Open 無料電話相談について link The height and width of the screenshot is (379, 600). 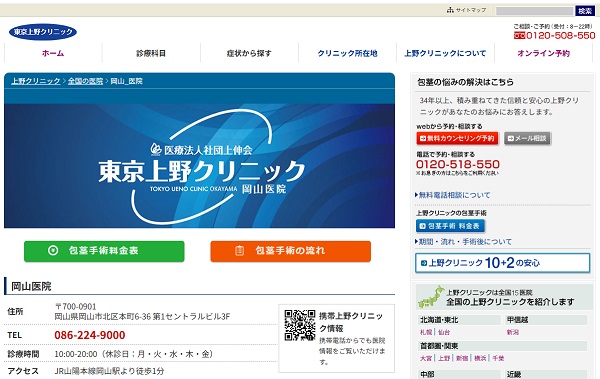[453, 195]
